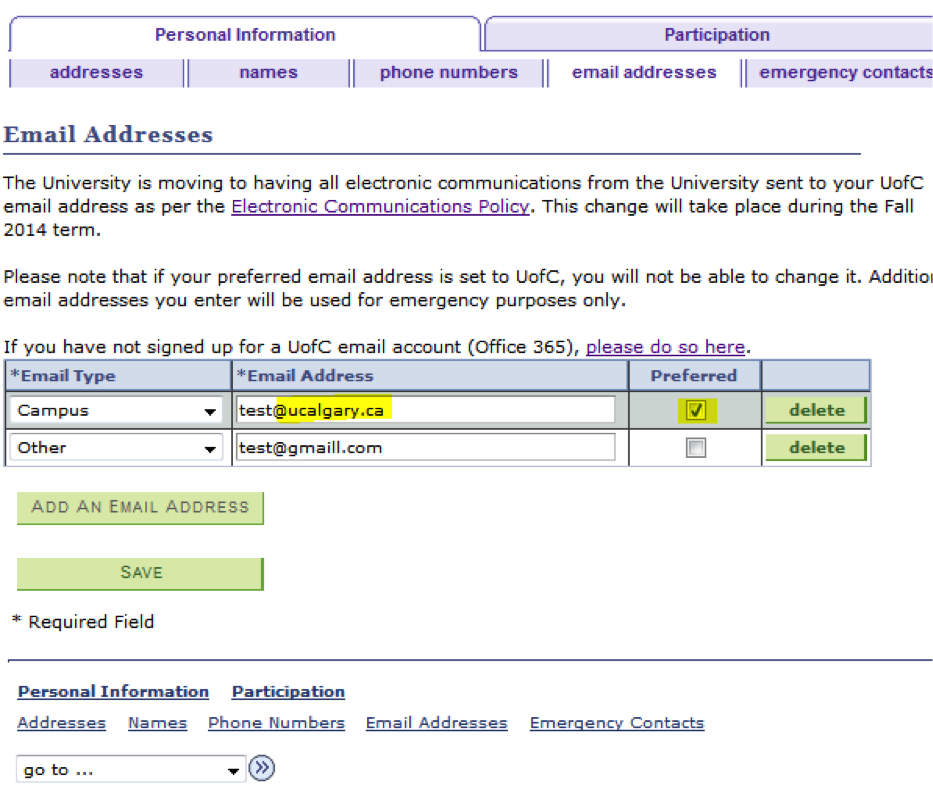Viewport: 933px width, 796px height.
Task: Click the Save button
Action: pyautogui.click(x=140, y=574)
